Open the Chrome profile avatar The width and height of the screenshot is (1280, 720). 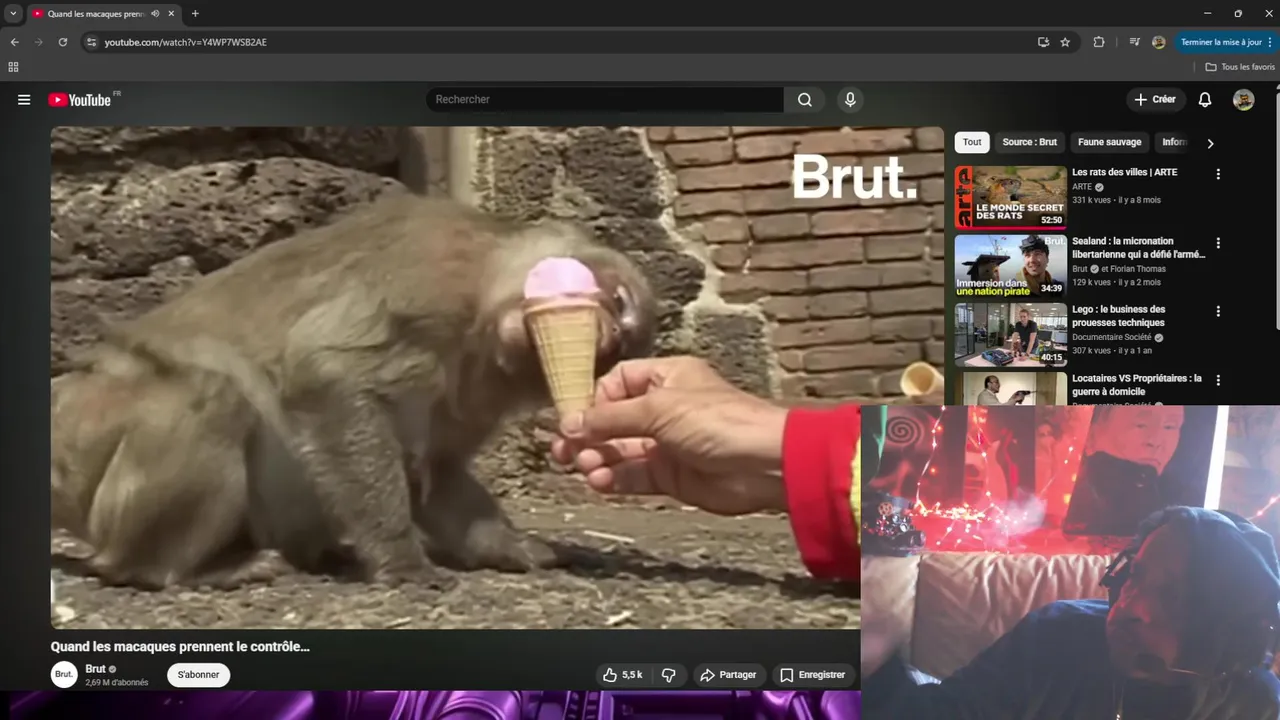pos(1159,42)
